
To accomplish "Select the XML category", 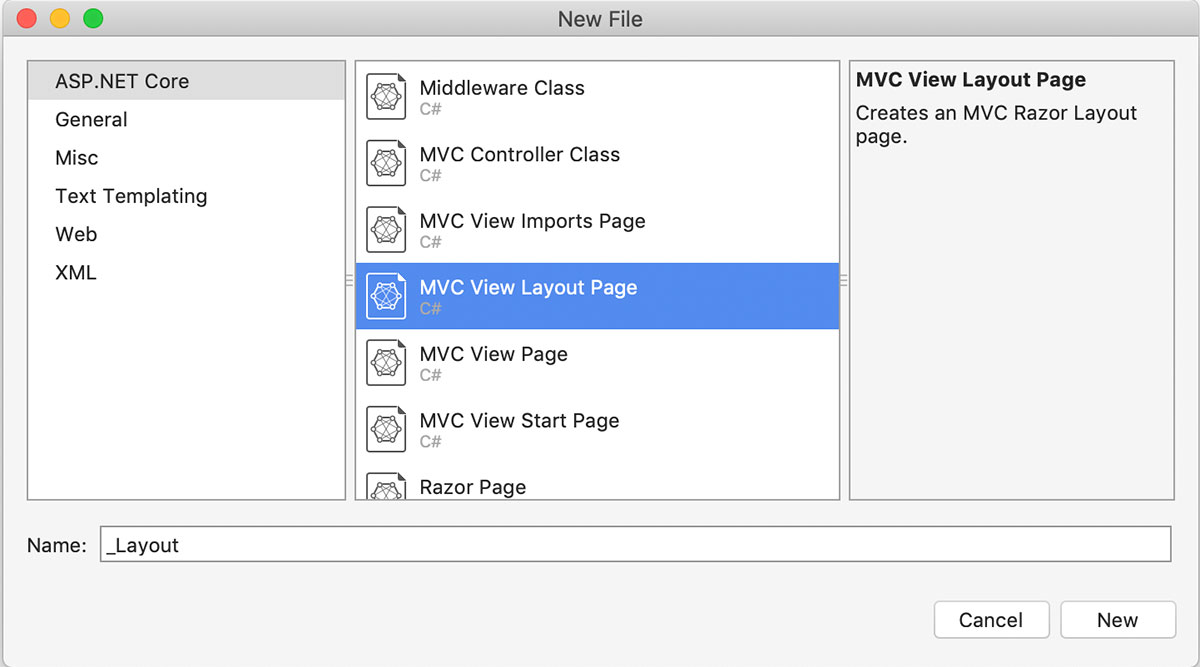I will coord(76,272).
